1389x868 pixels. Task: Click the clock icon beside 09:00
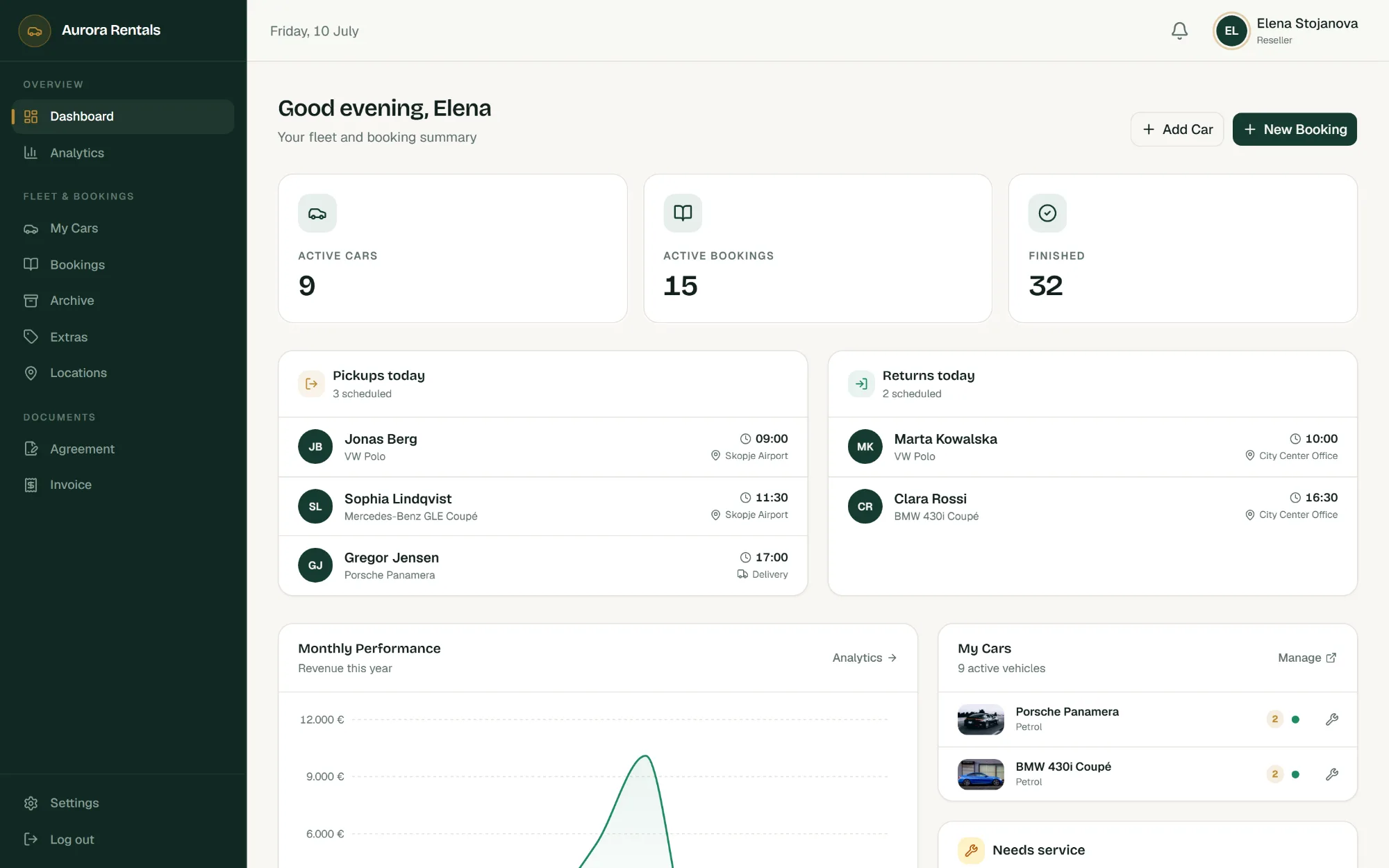745,439
